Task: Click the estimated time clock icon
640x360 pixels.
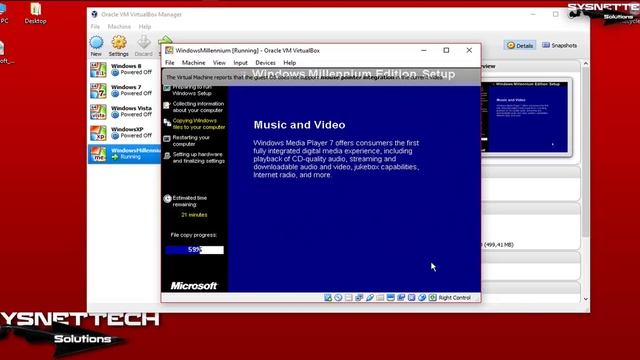Action: (167, 199)
